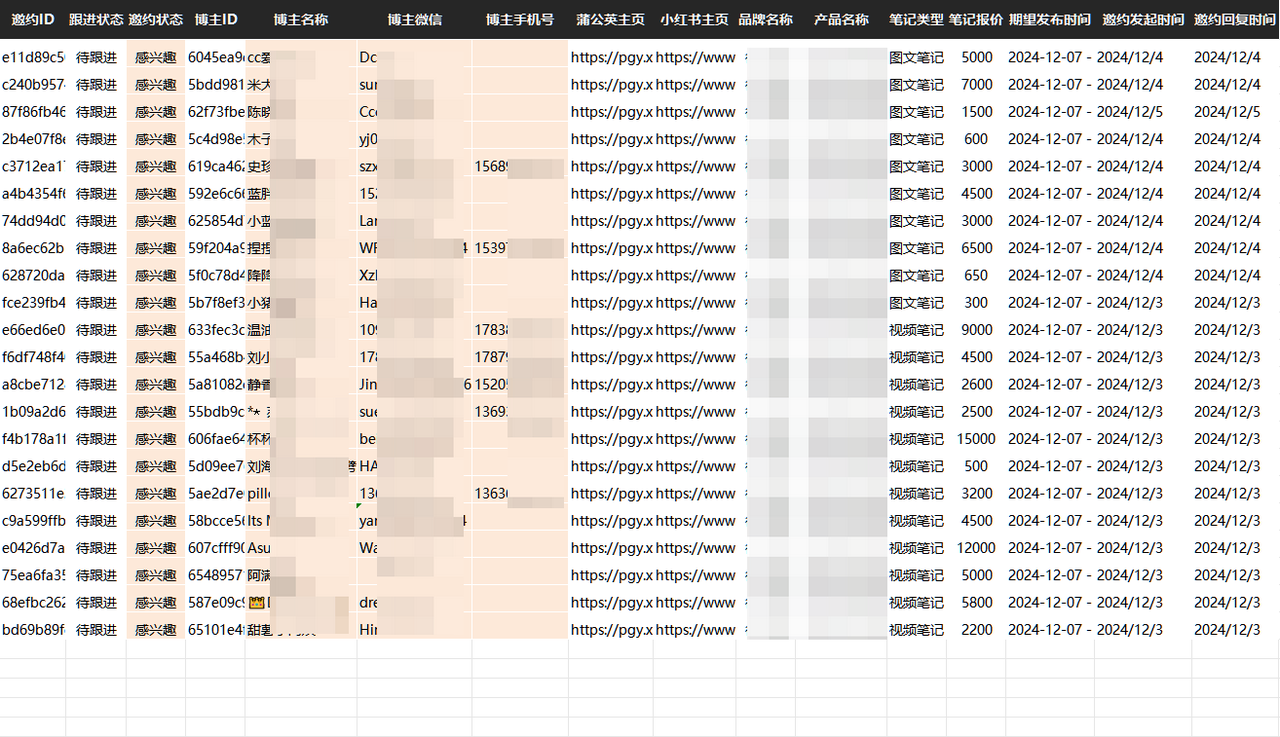Screen dimensions: 1280x737
Task: Click the 博主ID cell starting with 607cfff9
Action: [215, 548]
